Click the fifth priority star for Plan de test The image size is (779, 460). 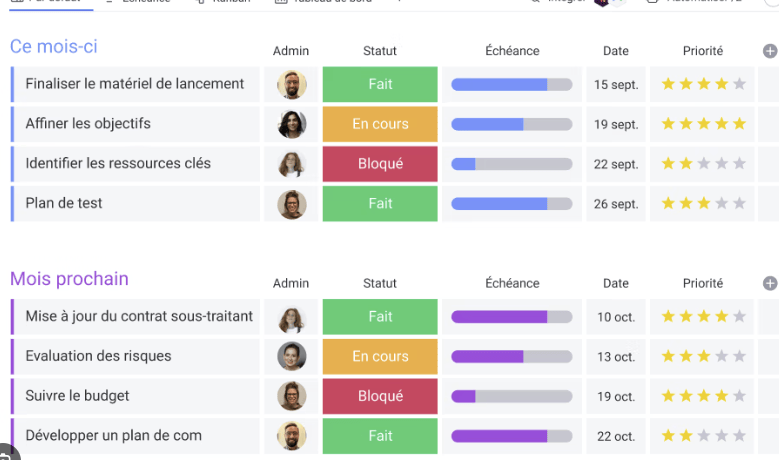click(x=739, y=204)
